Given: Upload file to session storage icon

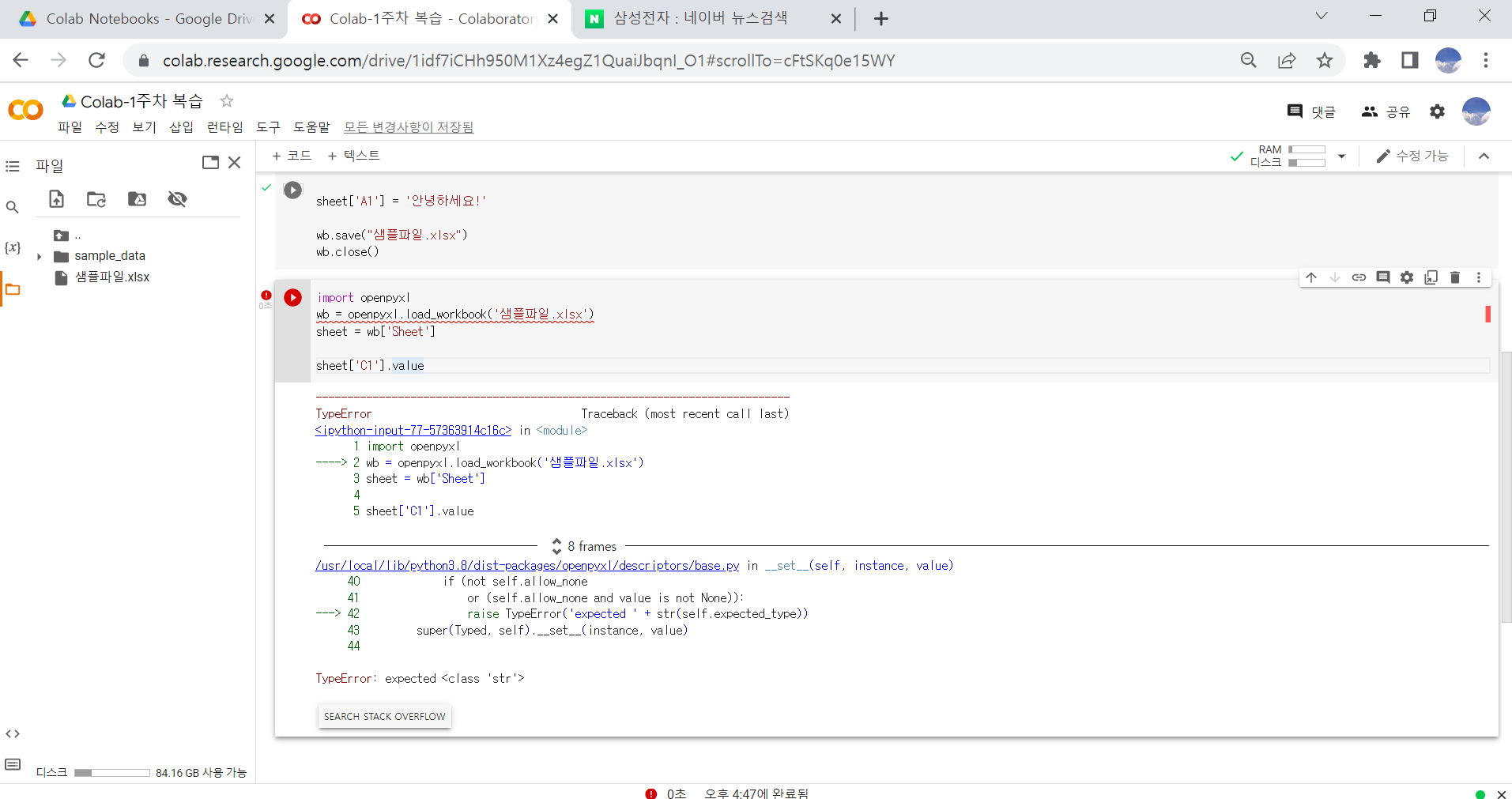Looking at the screenshot, I should coord(56,199).
